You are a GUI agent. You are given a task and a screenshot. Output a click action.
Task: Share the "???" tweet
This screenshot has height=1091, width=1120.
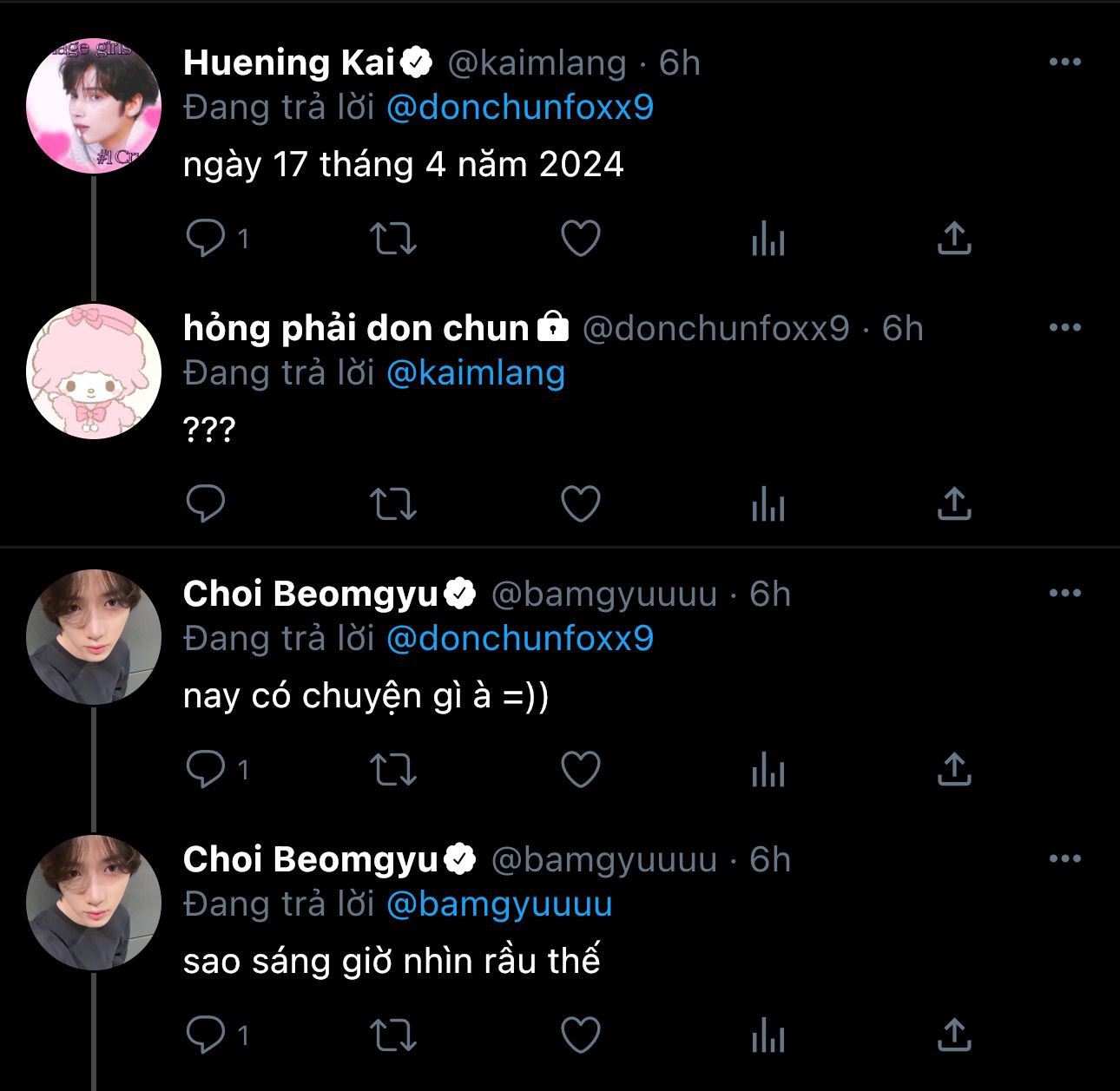click(953, 503)
